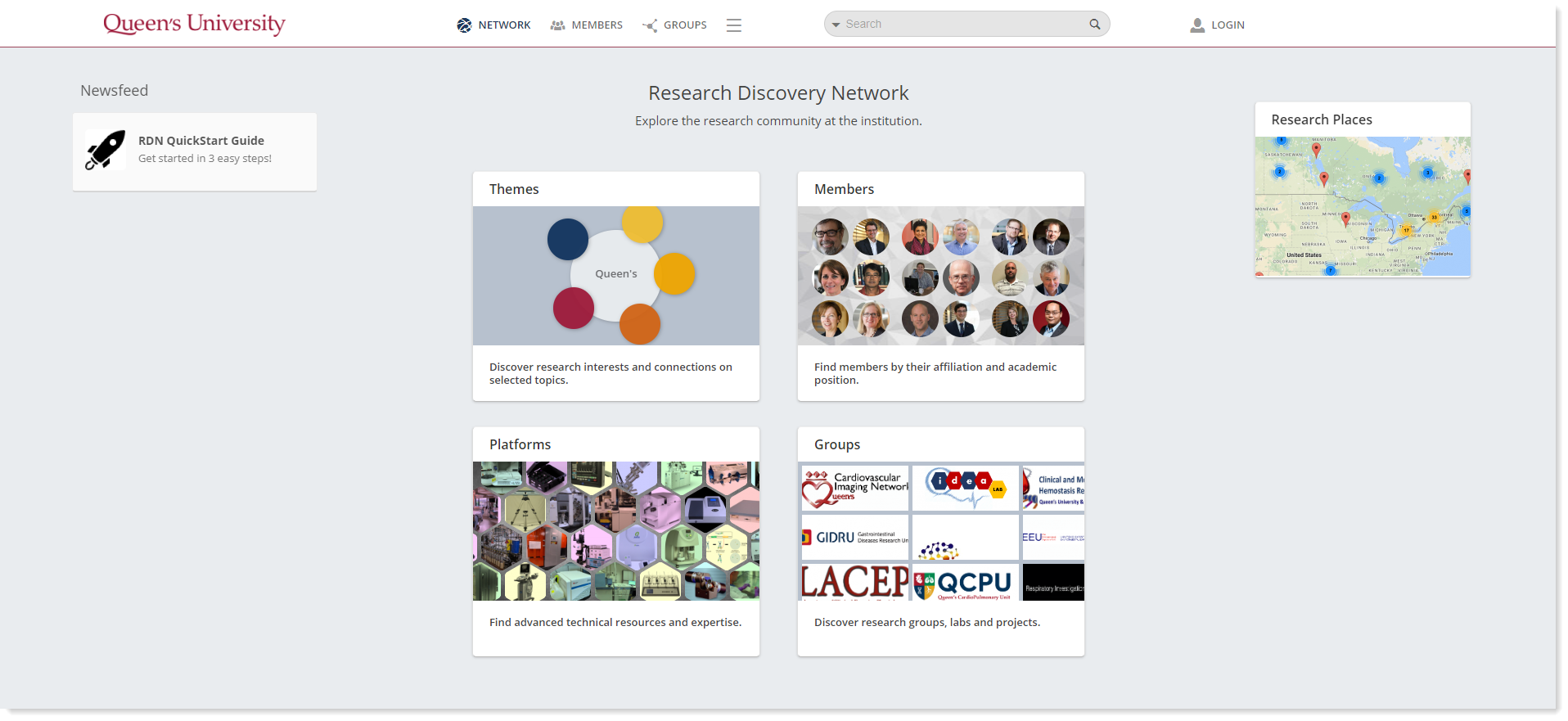Open the RDN QuickStart Guide link
Image resolution: width=1568 pixels, height=721 pixels.
tap(201, 141)
